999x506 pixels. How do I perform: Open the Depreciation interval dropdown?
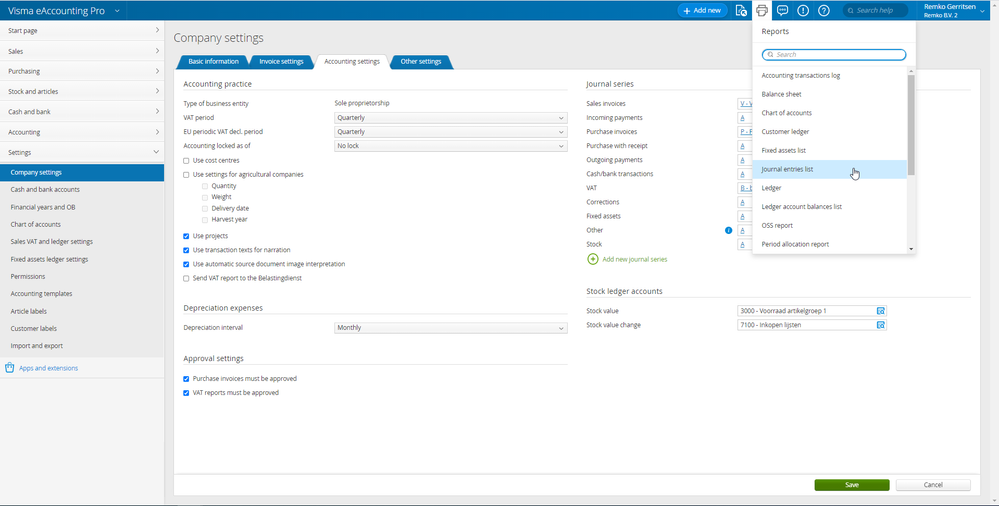pyautogui.click(x=450, y=328)
